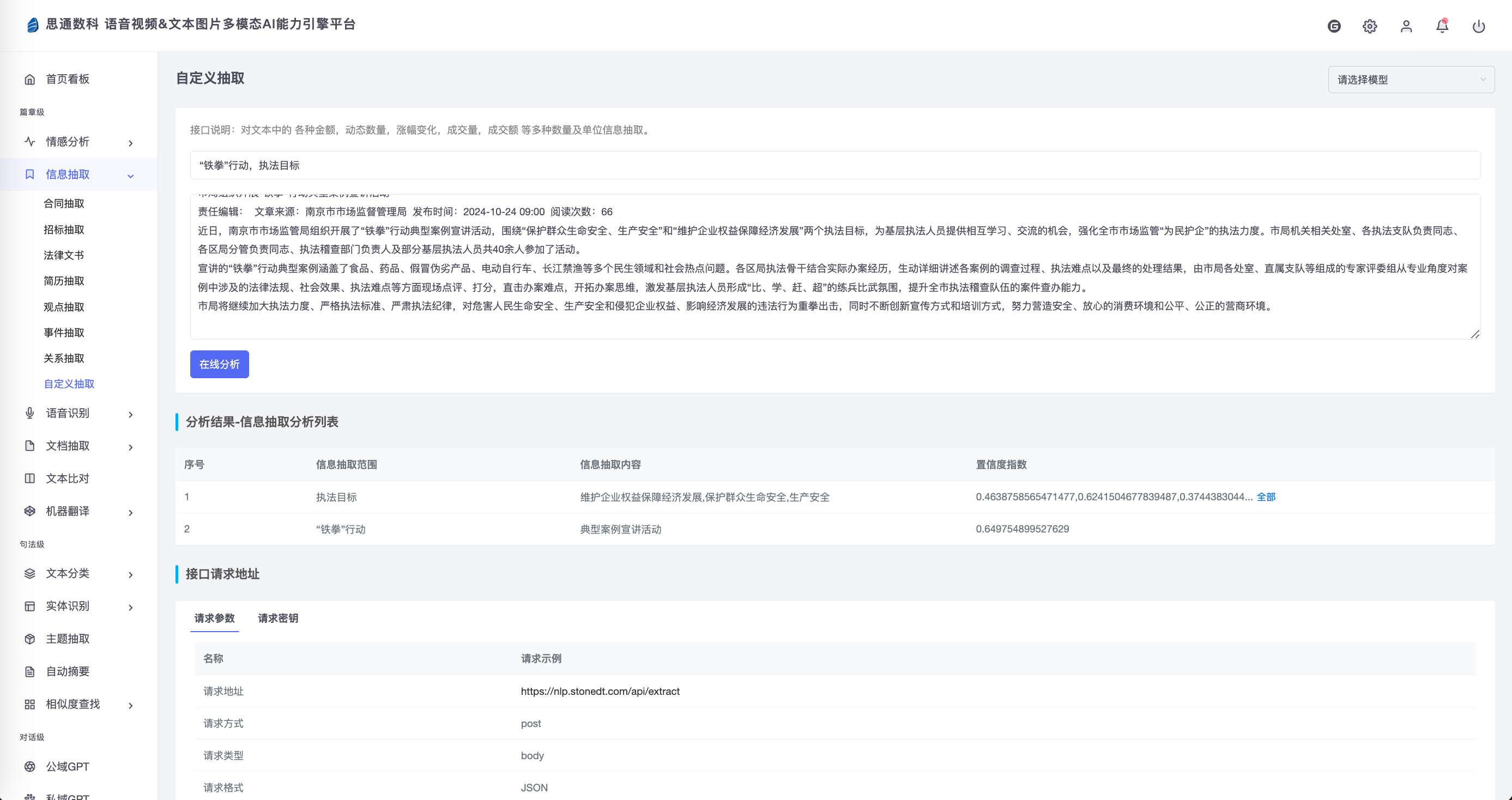This screenshot has width=1512, height=800.
Task: Click the show all confidence link
Action: 1266,497
